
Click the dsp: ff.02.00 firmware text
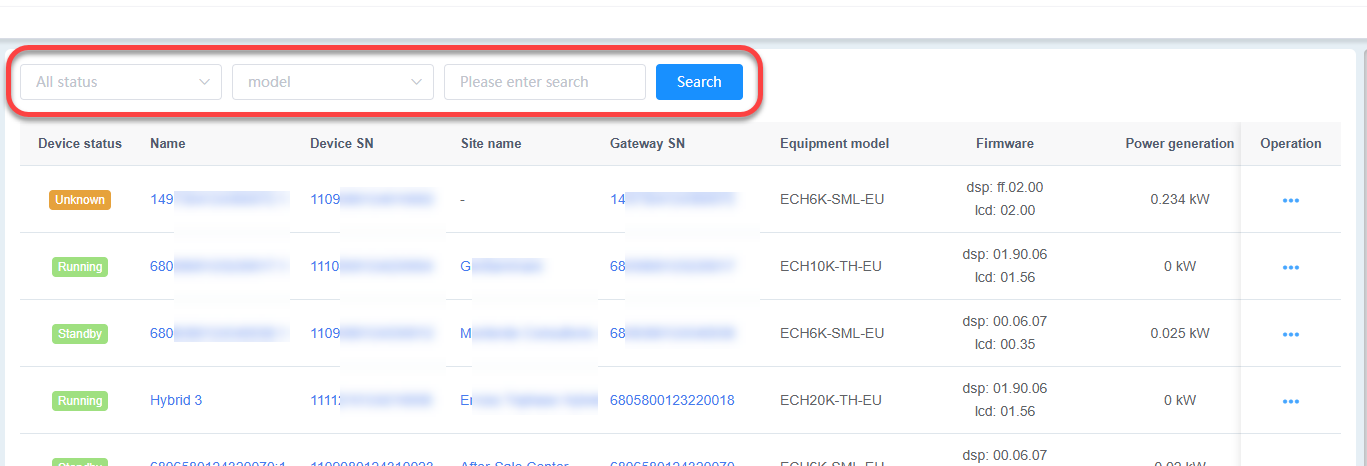1005,187
